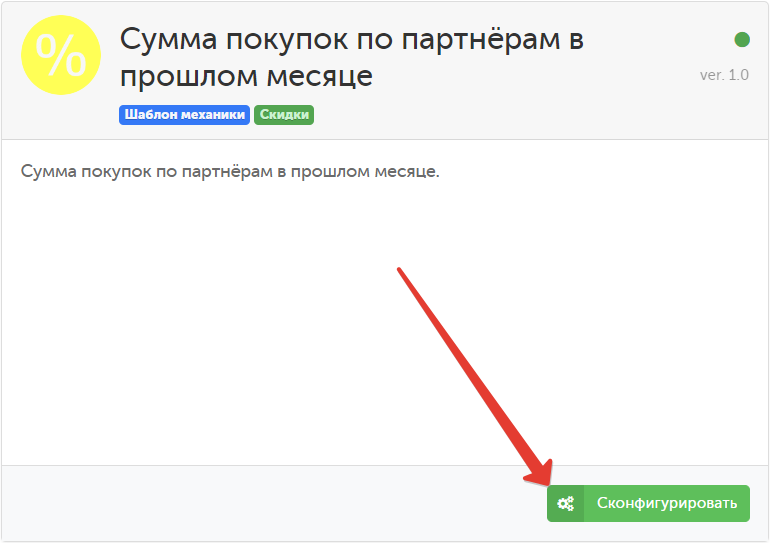Screen dimensions: 770x543
Task: Select the Шаблон механики tag
Action: coord(184,115)
